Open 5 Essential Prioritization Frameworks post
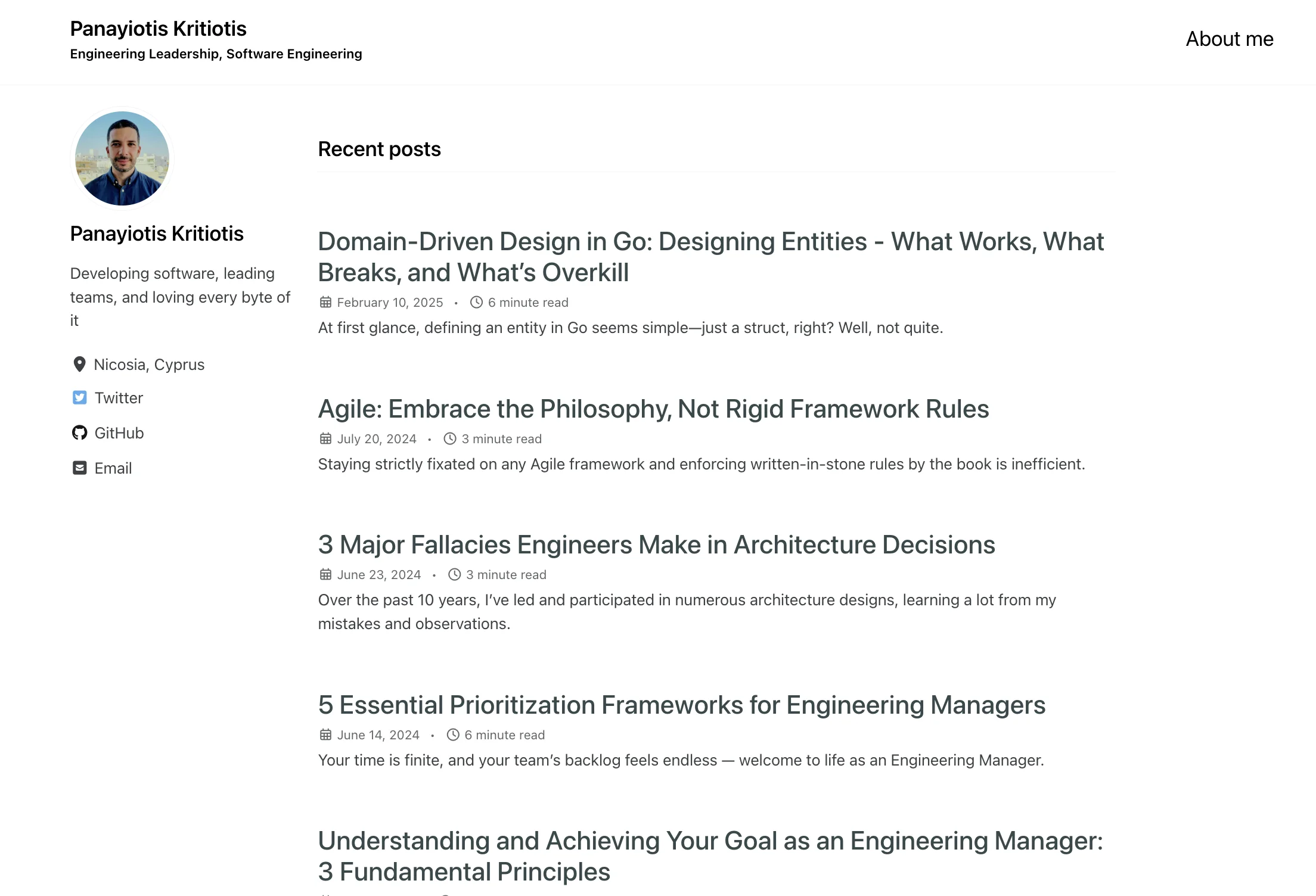This screenshot has height=896, width=1316. tap(682, 705)
